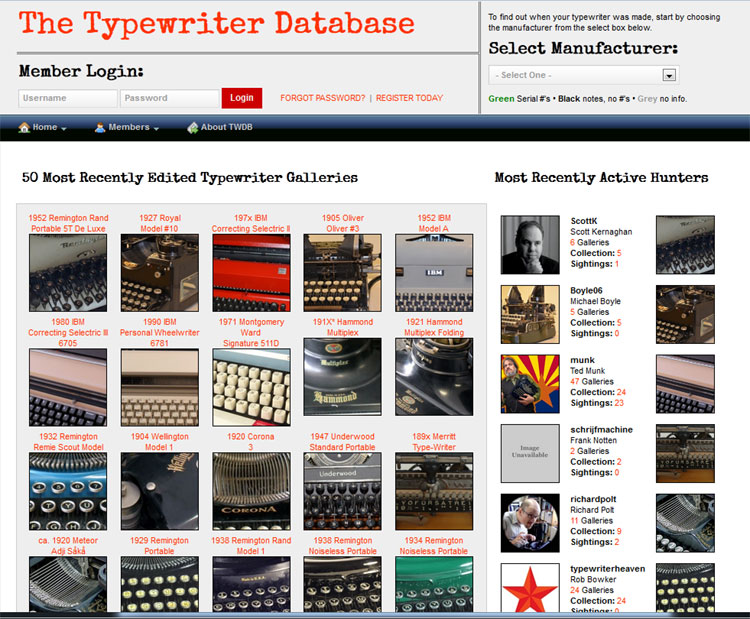Open 1905 Oliver #3 gallery link
The image size is (750, 619).
(342, 223)
